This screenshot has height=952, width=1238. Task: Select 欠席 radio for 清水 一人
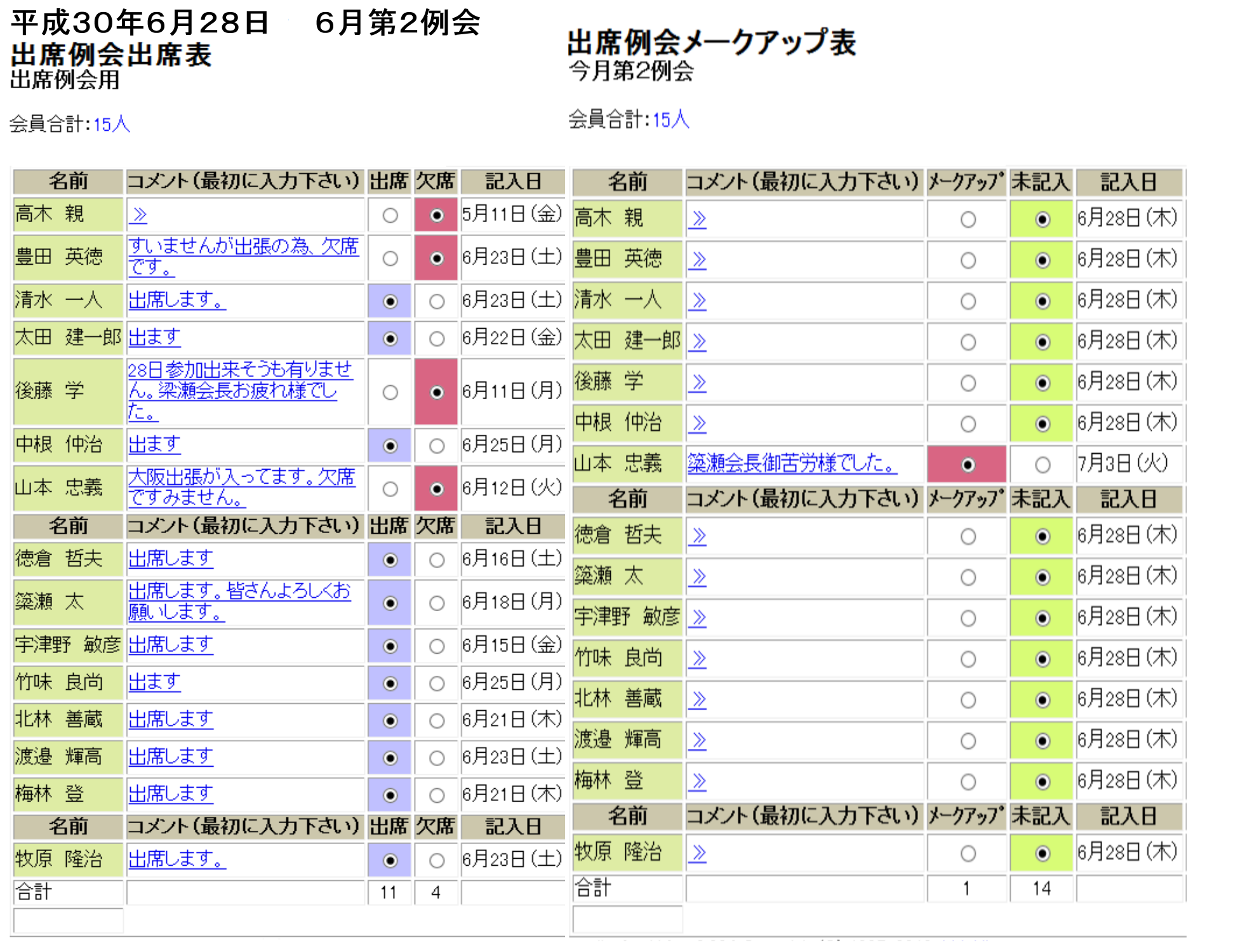437,301
